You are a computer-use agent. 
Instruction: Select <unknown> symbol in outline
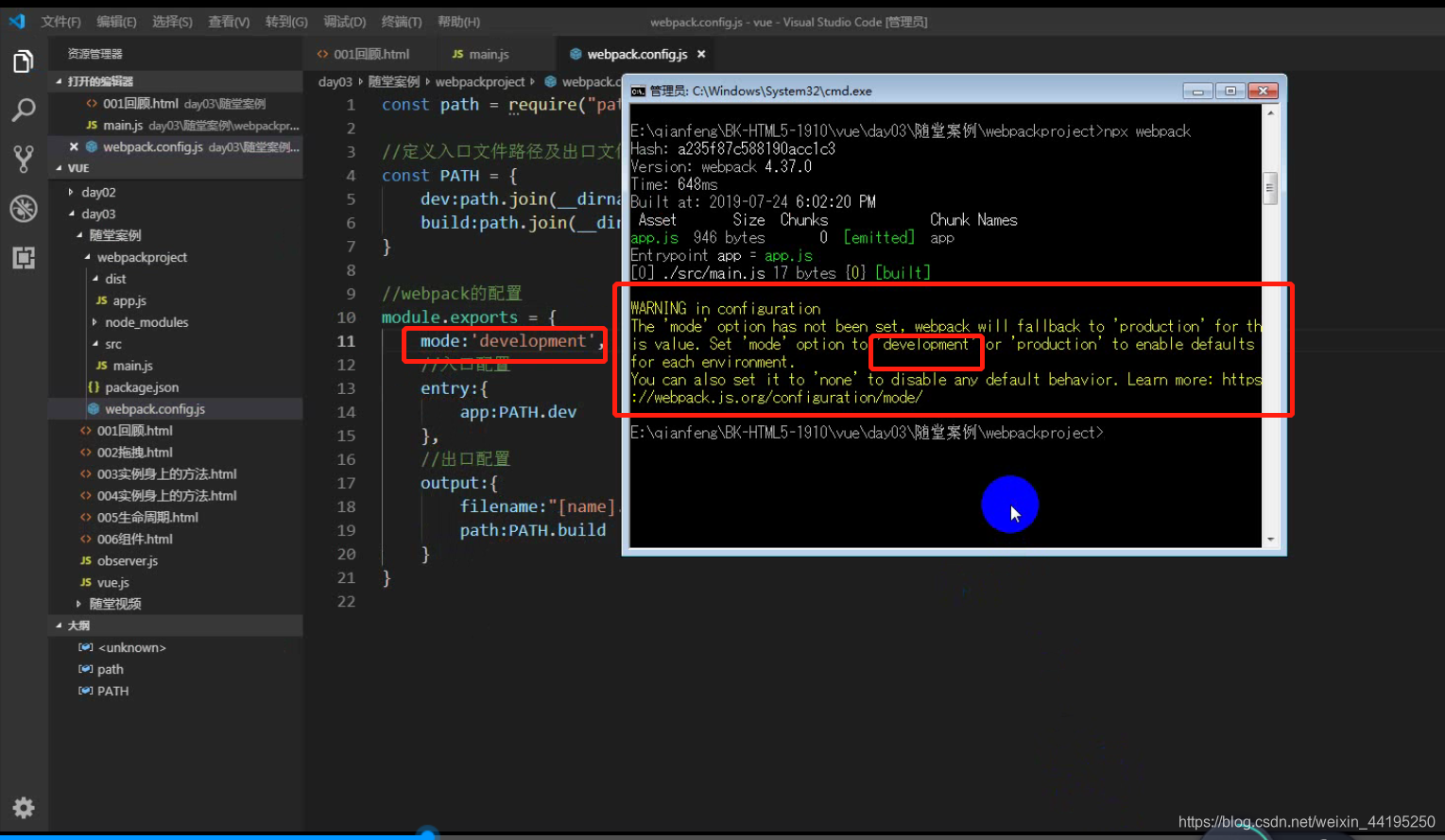pos(131,648)
